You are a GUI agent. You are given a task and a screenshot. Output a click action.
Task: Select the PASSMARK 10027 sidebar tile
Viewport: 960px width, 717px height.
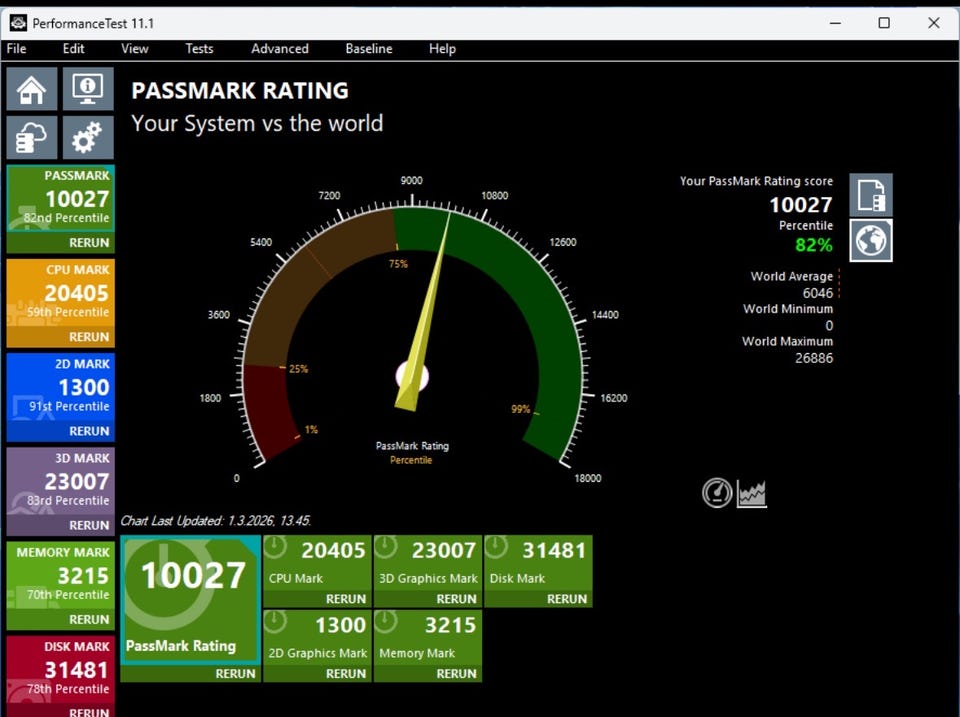61,198
